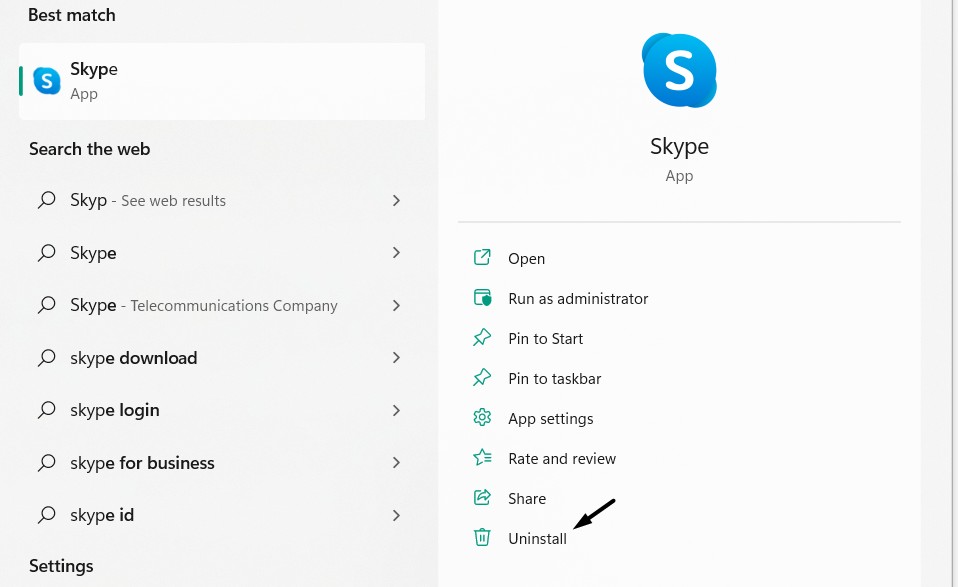Click the Rate and review star icon
958x587 pixels.
tap(482, 458)
